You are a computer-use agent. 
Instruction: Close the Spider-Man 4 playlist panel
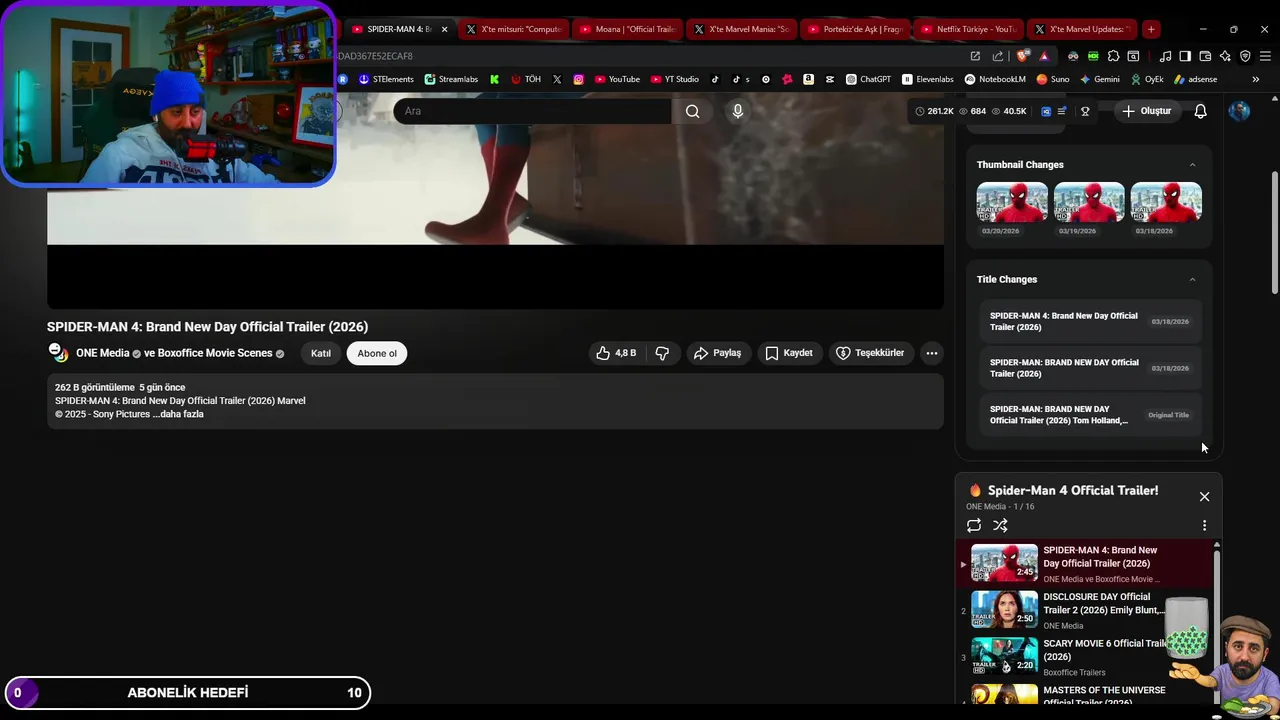pyautogui.click(x=1204, y=497)
